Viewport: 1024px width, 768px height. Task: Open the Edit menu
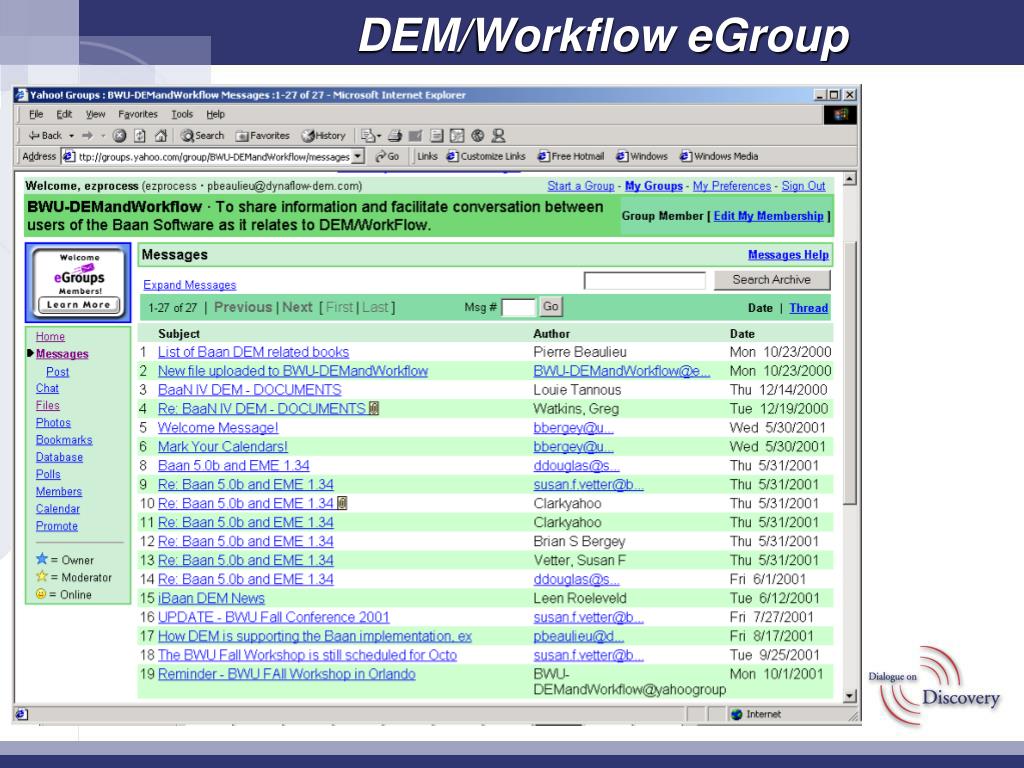point(64,114)
